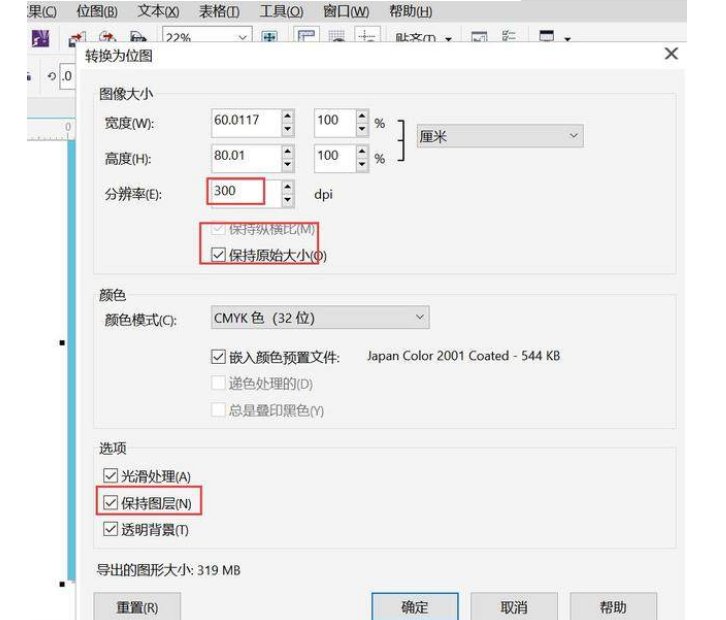Click the 重置(R) button
The image size is (726, 620).
pos(137,606)
